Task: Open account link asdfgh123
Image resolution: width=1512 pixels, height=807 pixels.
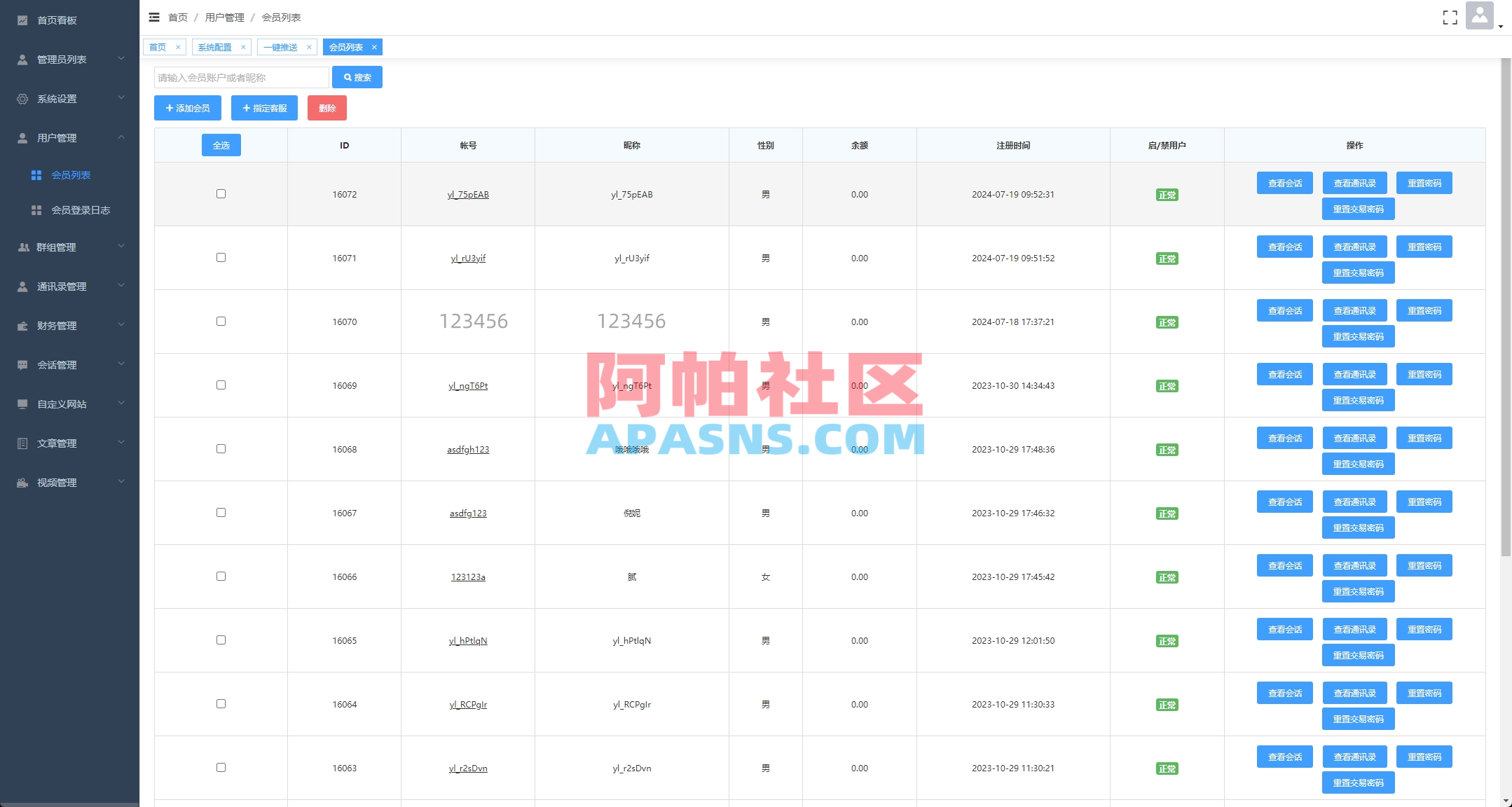Action: point(468,449)
